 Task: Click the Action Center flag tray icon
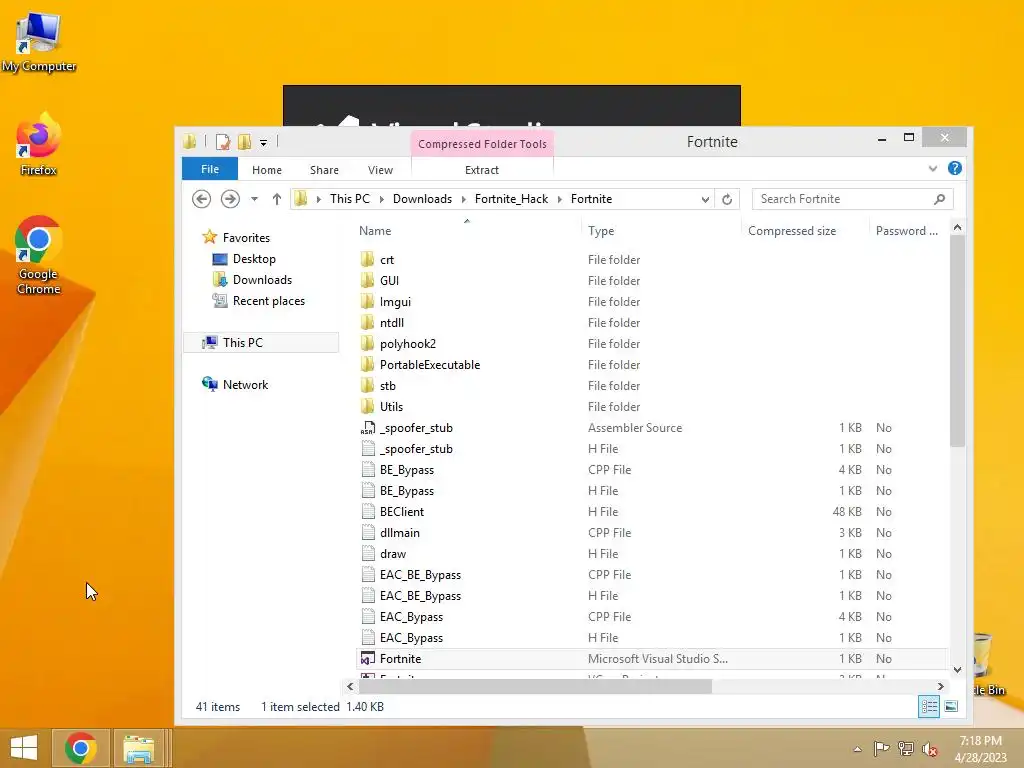click(881, 748)
